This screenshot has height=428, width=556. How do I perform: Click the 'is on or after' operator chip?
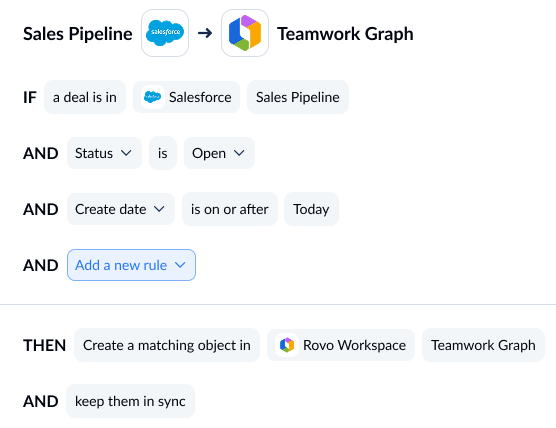tap(230, 209)
